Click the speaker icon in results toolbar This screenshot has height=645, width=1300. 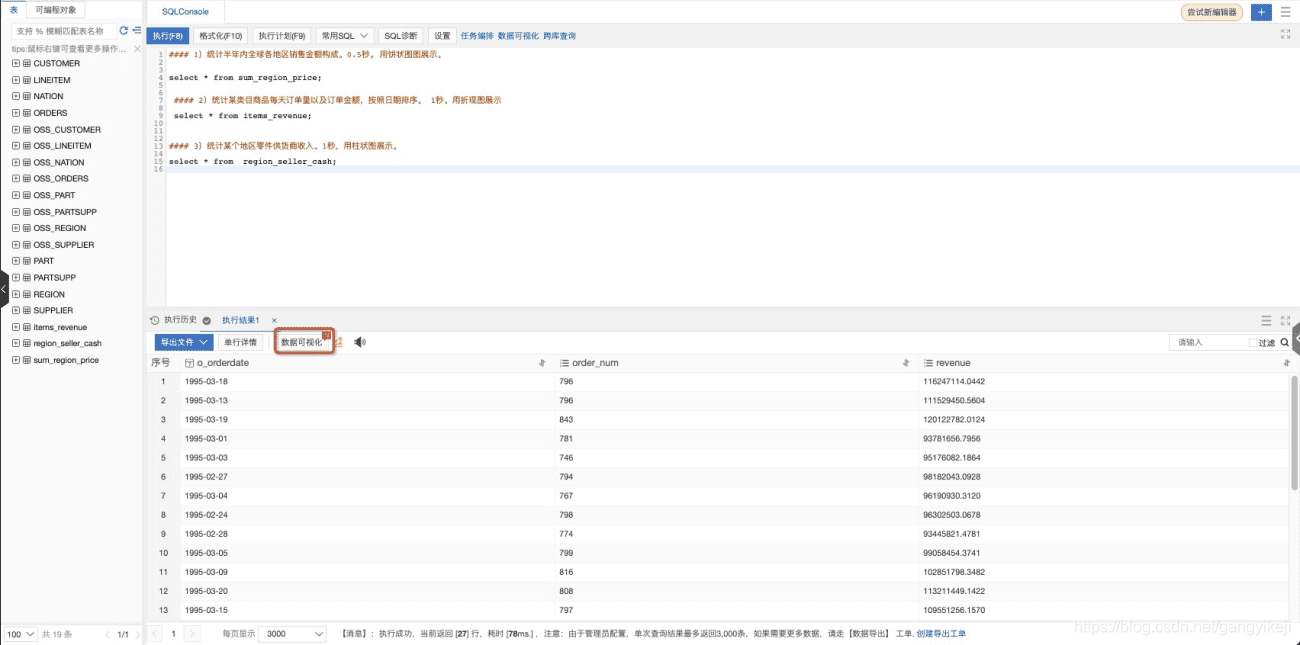(360, 342)
